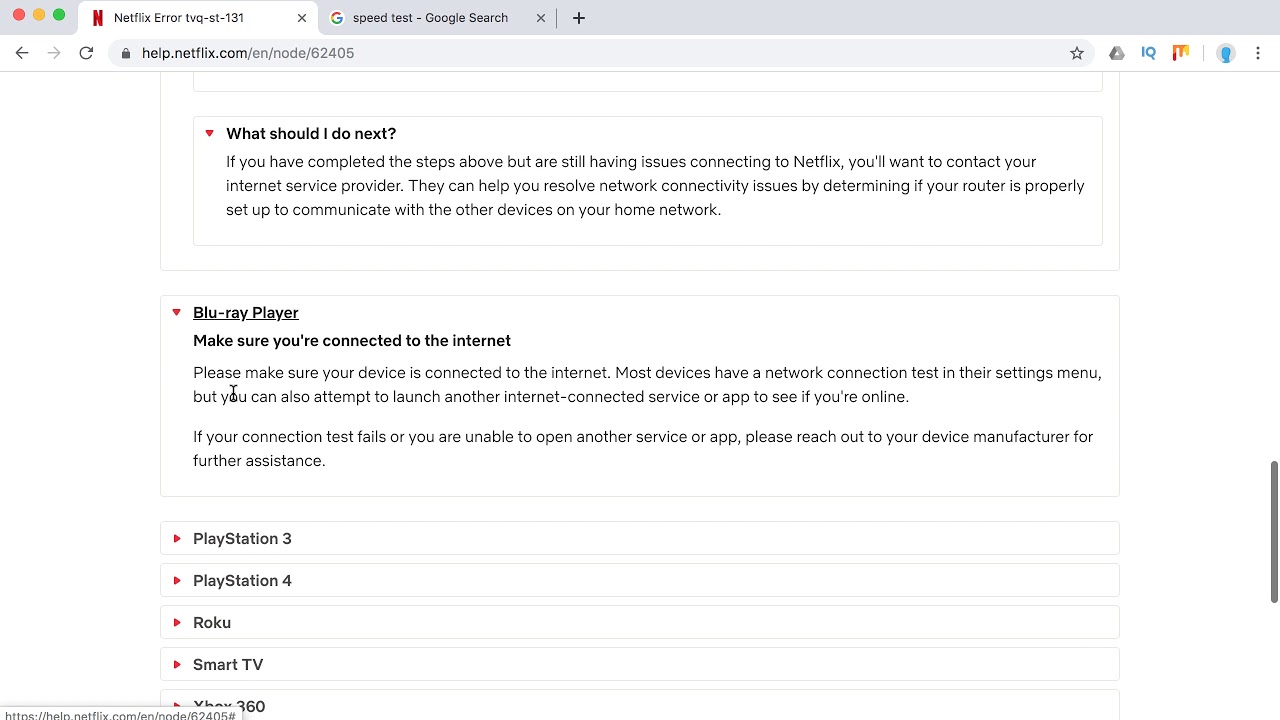Close the Netflix Error tab
The image size is (1280, 720).
tap(302, 18)
